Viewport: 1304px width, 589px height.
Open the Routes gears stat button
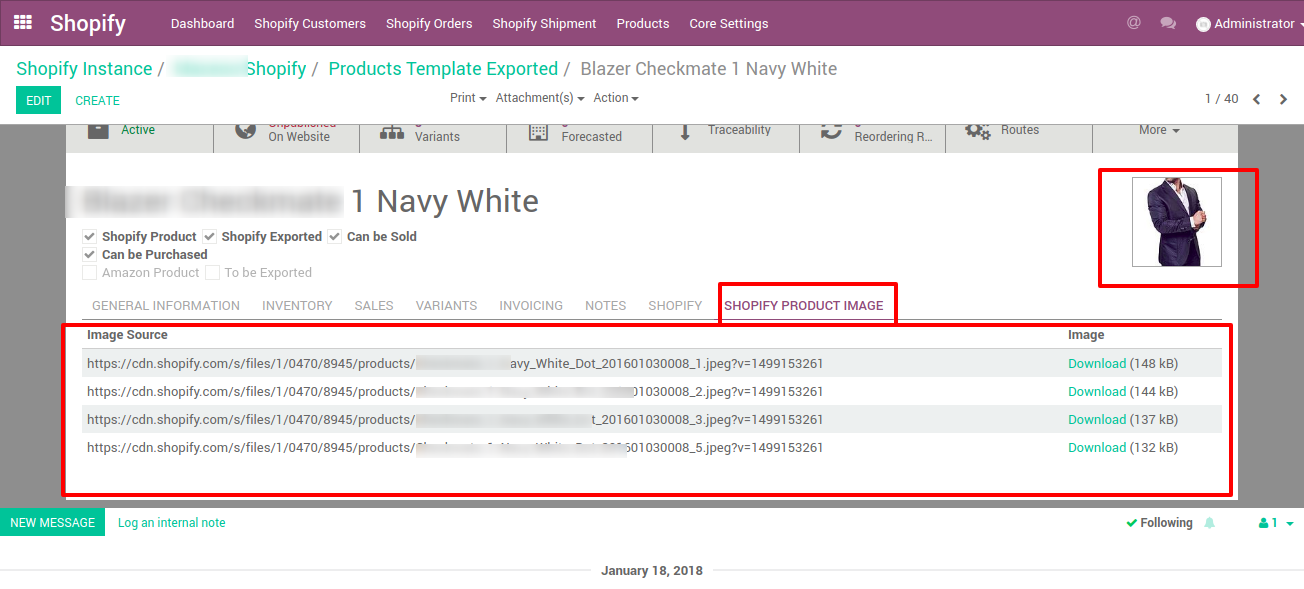coord(1019,137)
